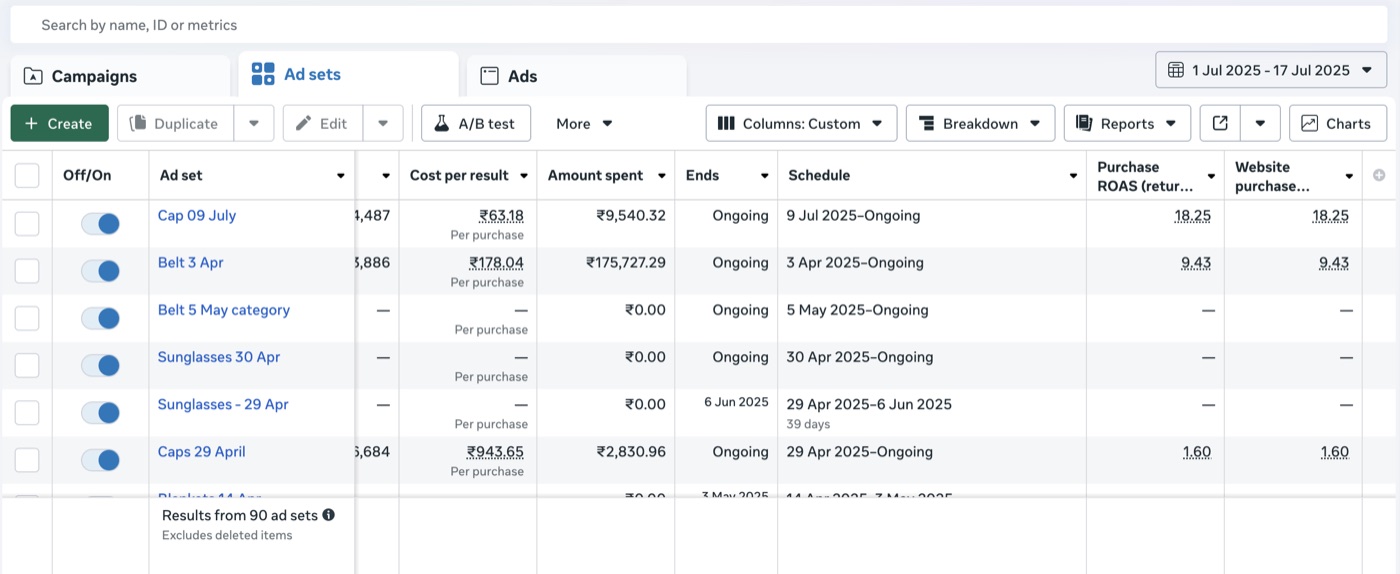Add a column with the plus icon
Image resolution: width=1400 pixels, height=574 pixels.
[x=1380, y=175]
